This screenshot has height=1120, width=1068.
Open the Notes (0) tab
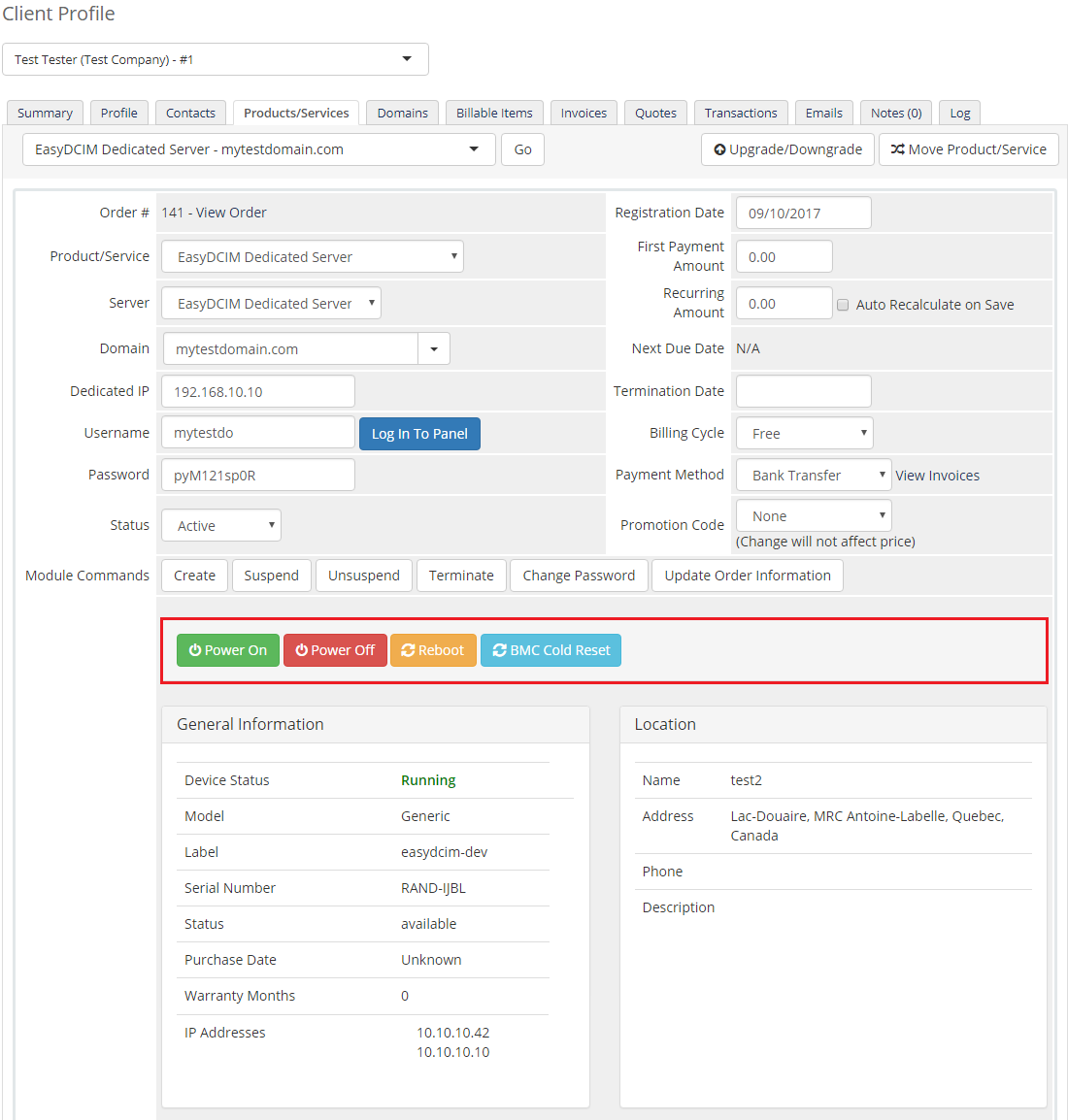click(896, 113)
